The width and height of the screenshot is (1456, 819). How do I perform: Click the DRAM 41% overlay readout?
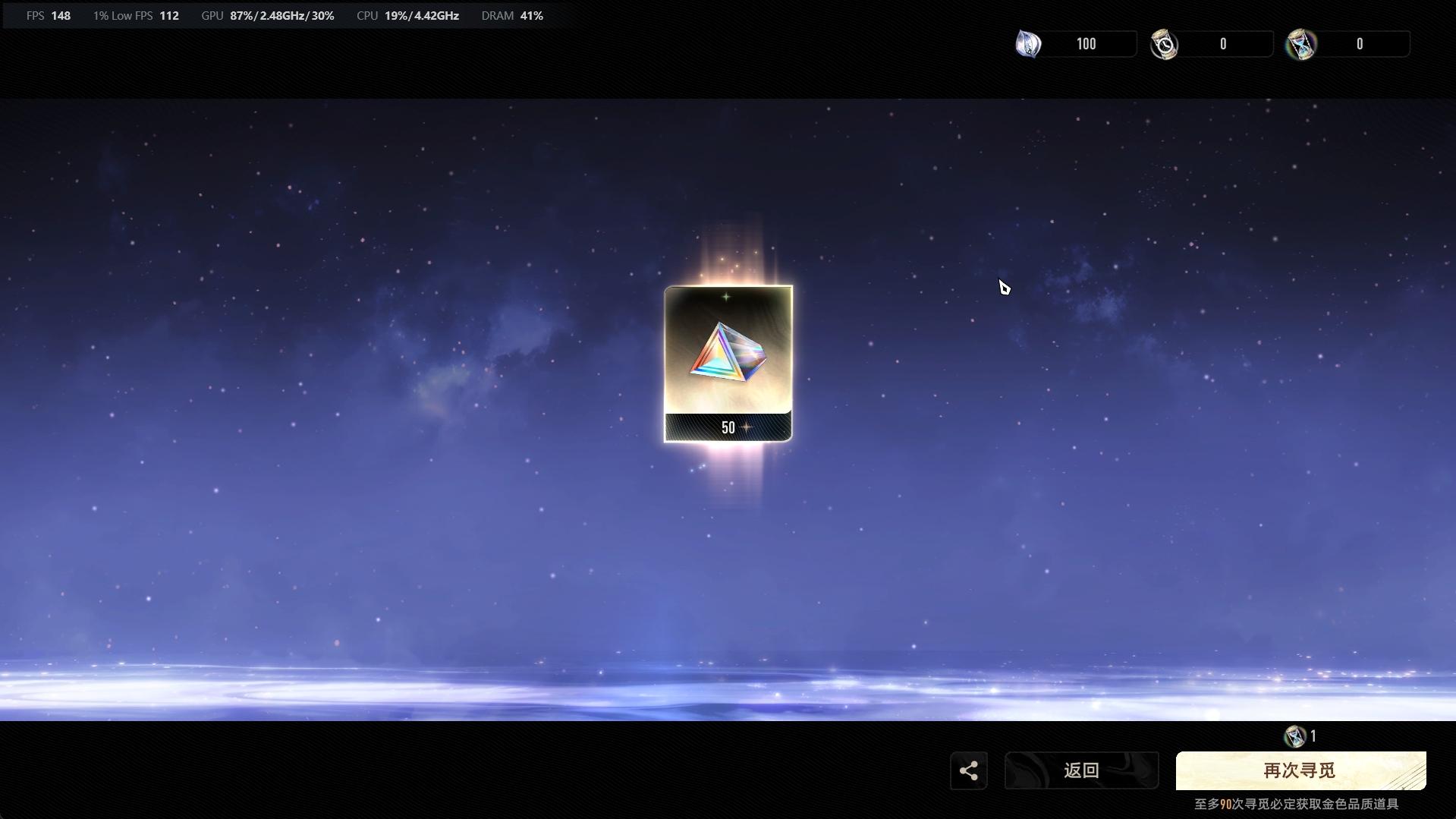(511, 16)
